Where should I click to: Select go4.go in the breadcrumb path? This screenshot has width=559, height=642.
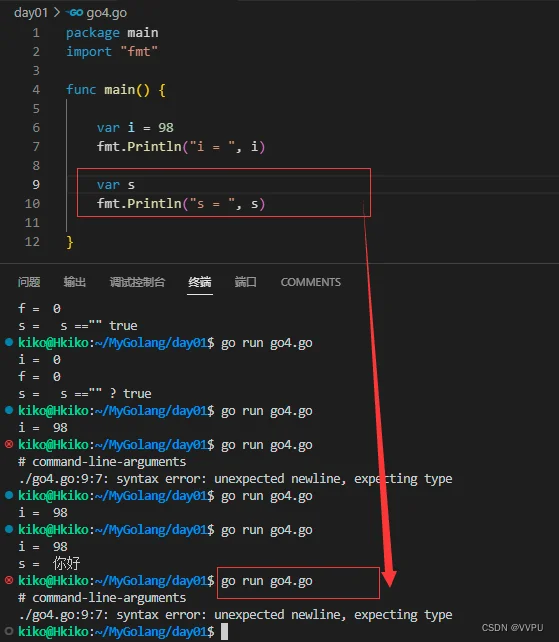click(x=106, y=13)
